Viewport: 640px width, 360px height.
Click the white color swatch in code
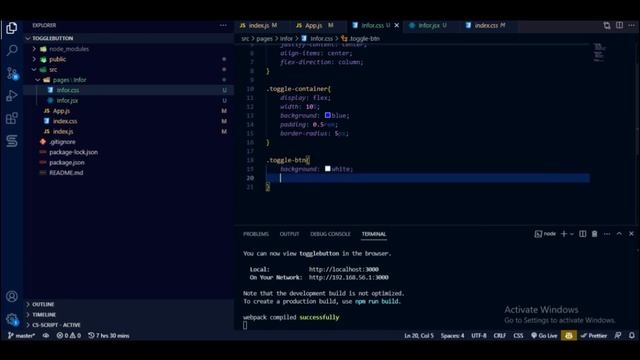click(x=327, y=168)
